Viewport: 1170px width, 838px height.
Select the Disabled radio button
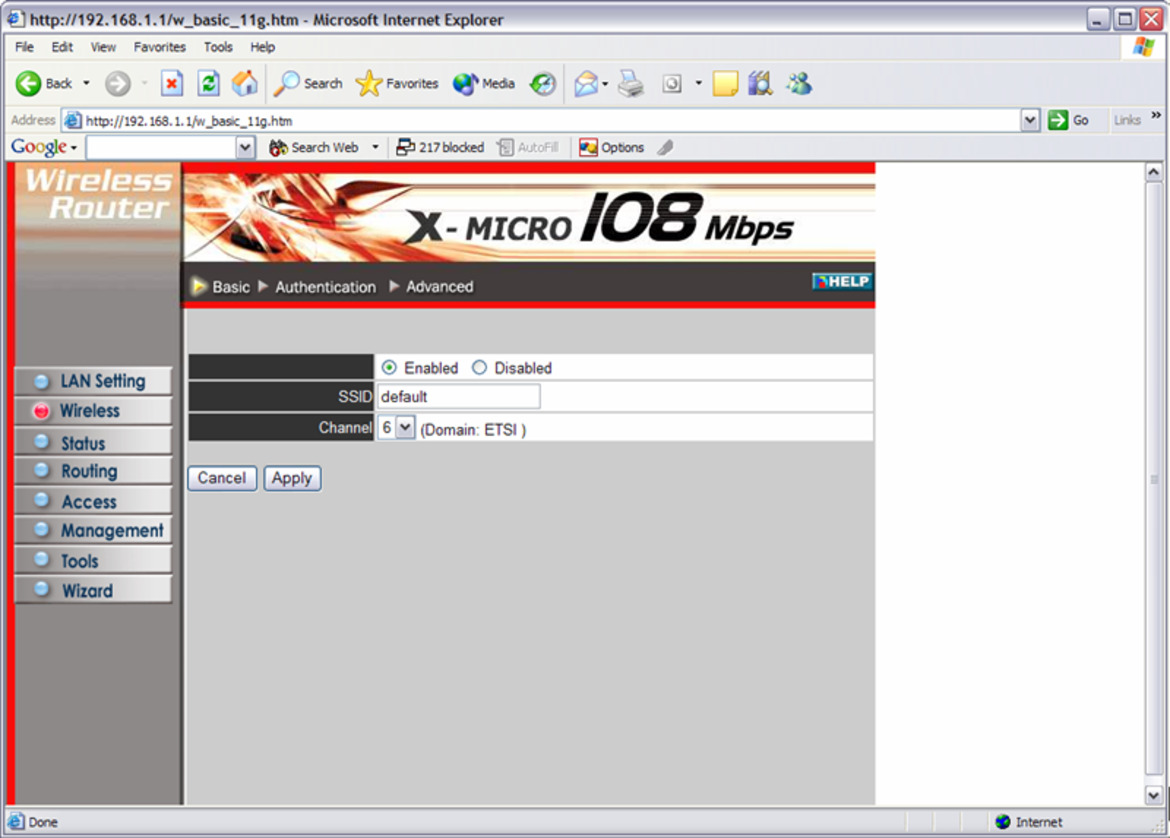(479, 367)
